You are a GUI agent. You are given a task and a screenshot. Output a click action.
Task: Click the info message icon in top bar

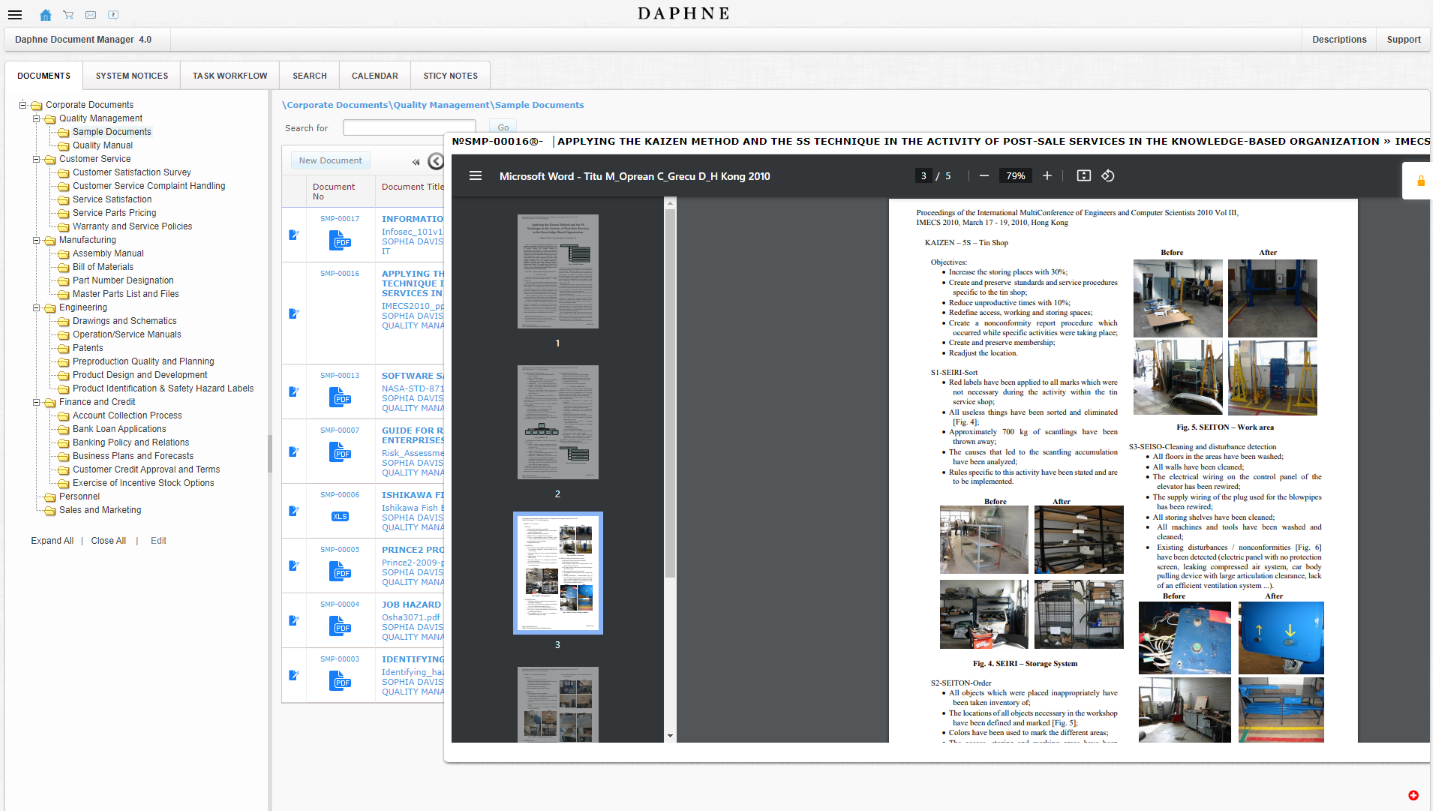113,15
